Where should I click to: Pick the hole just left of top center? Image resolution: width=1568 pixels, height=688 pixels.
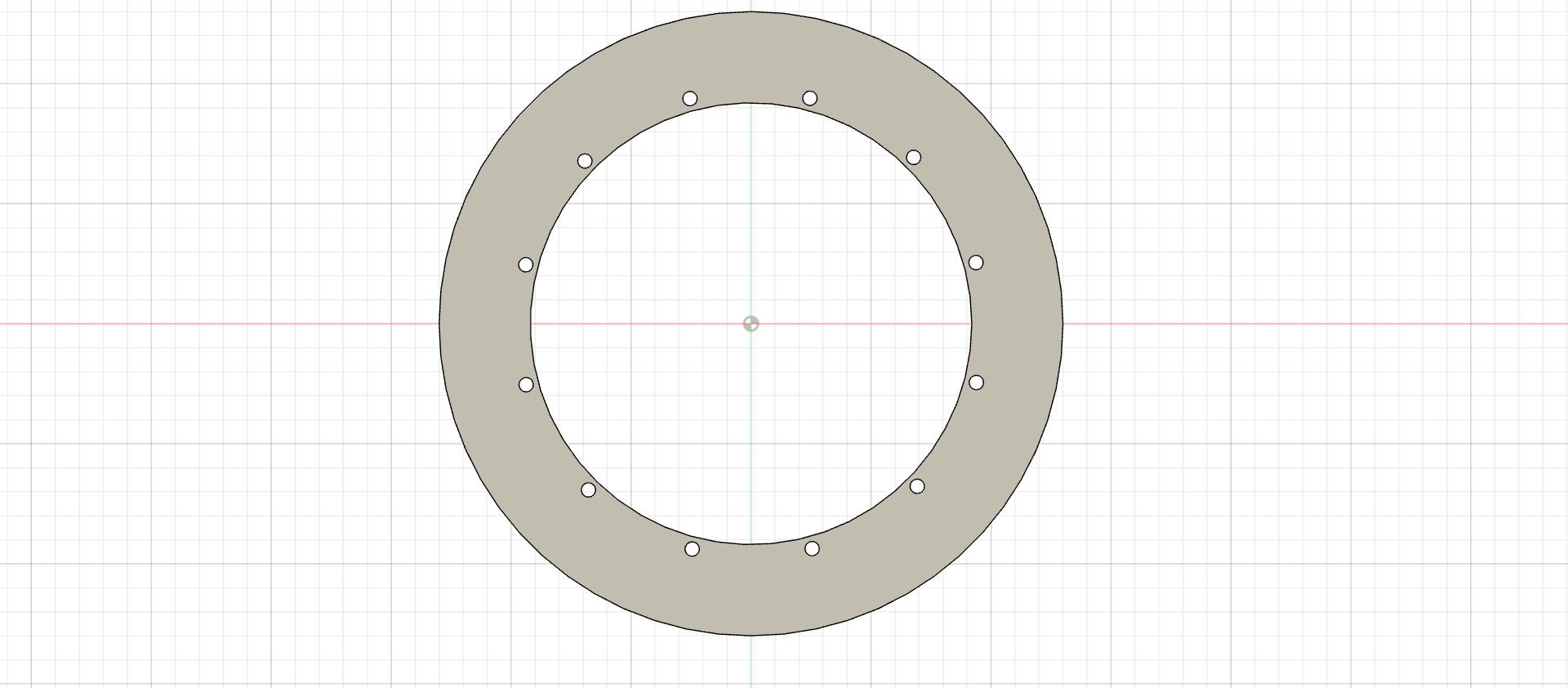point(689,99)
